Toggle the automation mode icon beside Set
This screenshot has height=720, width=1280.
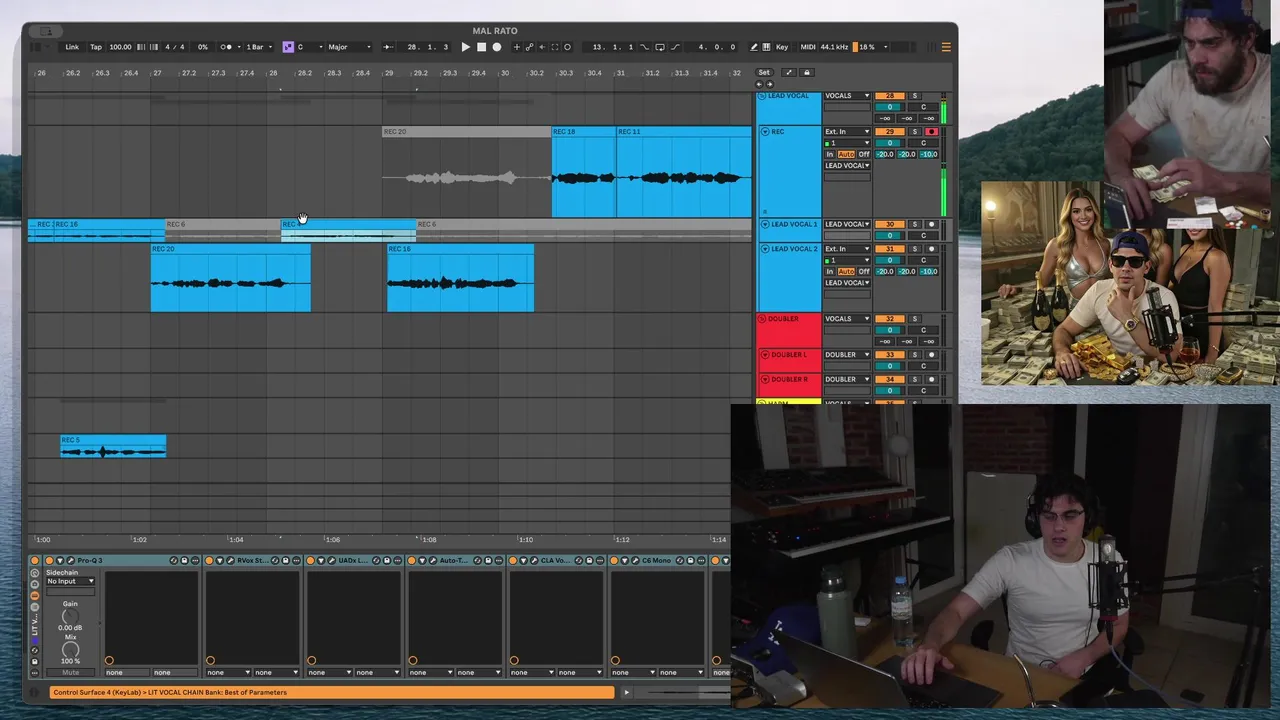pyautogui.click(x=789, y=72)
